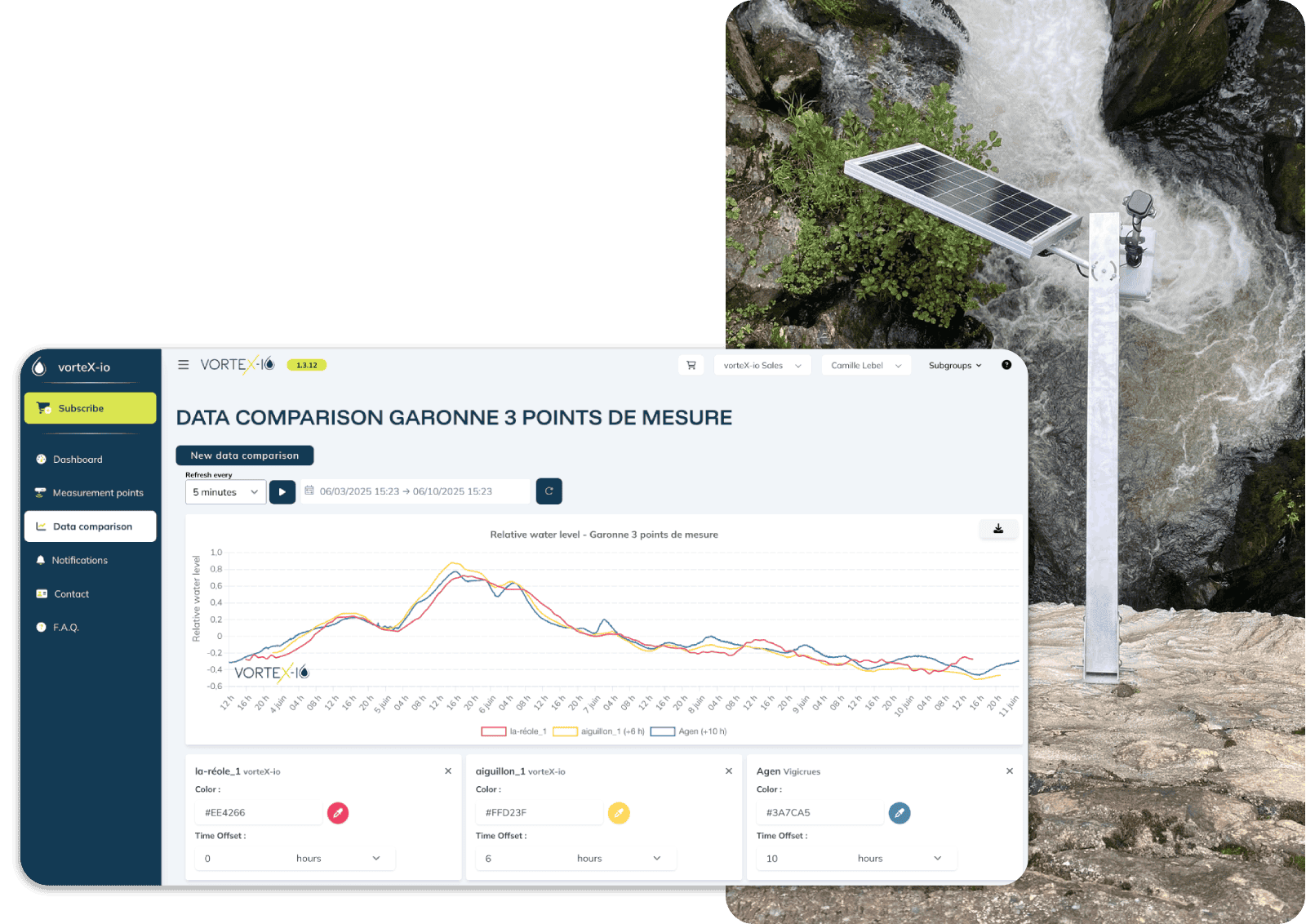
Task: Click the version badge 1.3.12
Action: [307, 365]
